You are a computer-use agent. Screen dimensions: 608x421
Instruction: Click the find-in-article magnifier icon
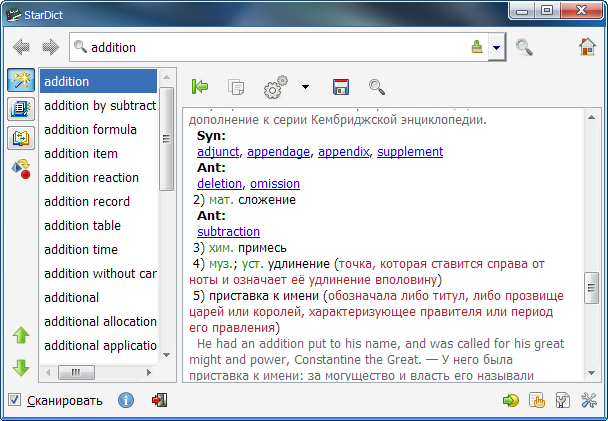click(x=377, y=88)
